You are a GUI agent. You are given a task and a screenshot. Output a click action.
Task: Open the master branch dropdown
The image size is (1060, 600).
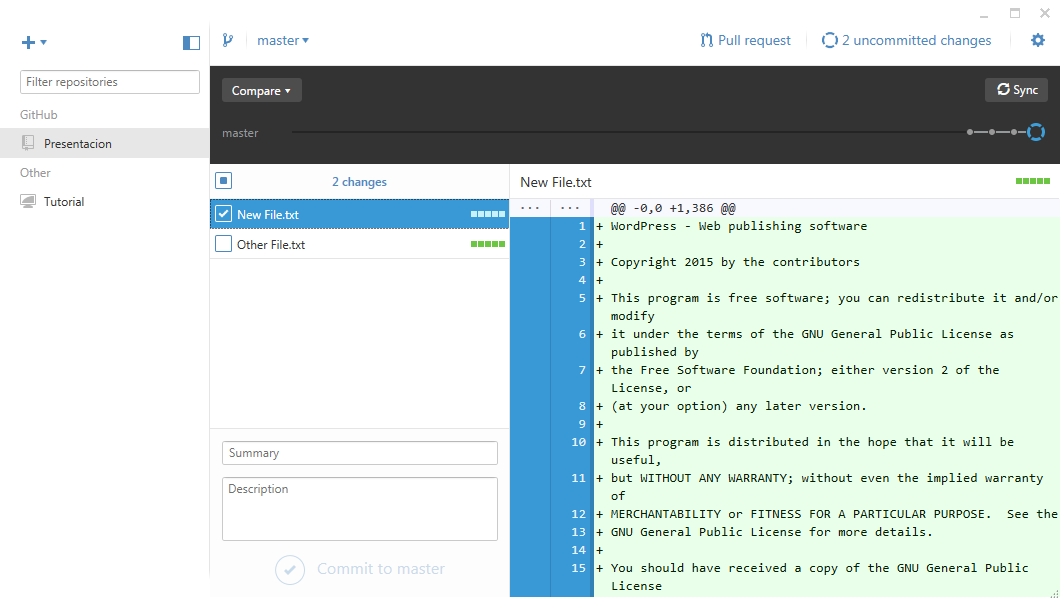coord(283,41)
